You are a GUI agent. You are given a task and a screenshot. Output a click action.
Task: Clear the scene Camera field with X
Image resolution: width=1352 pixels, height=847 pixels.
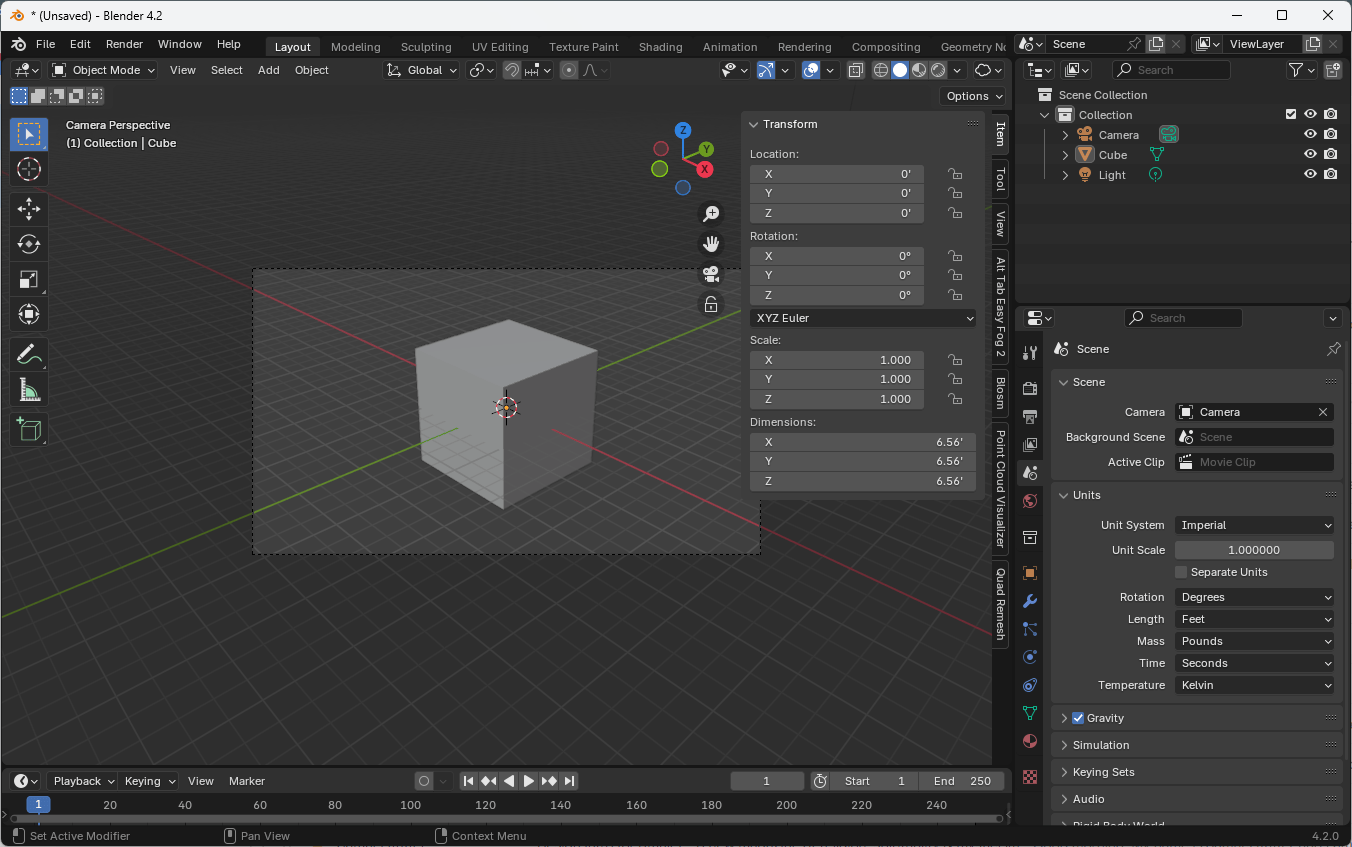[x=1323, y=412]
